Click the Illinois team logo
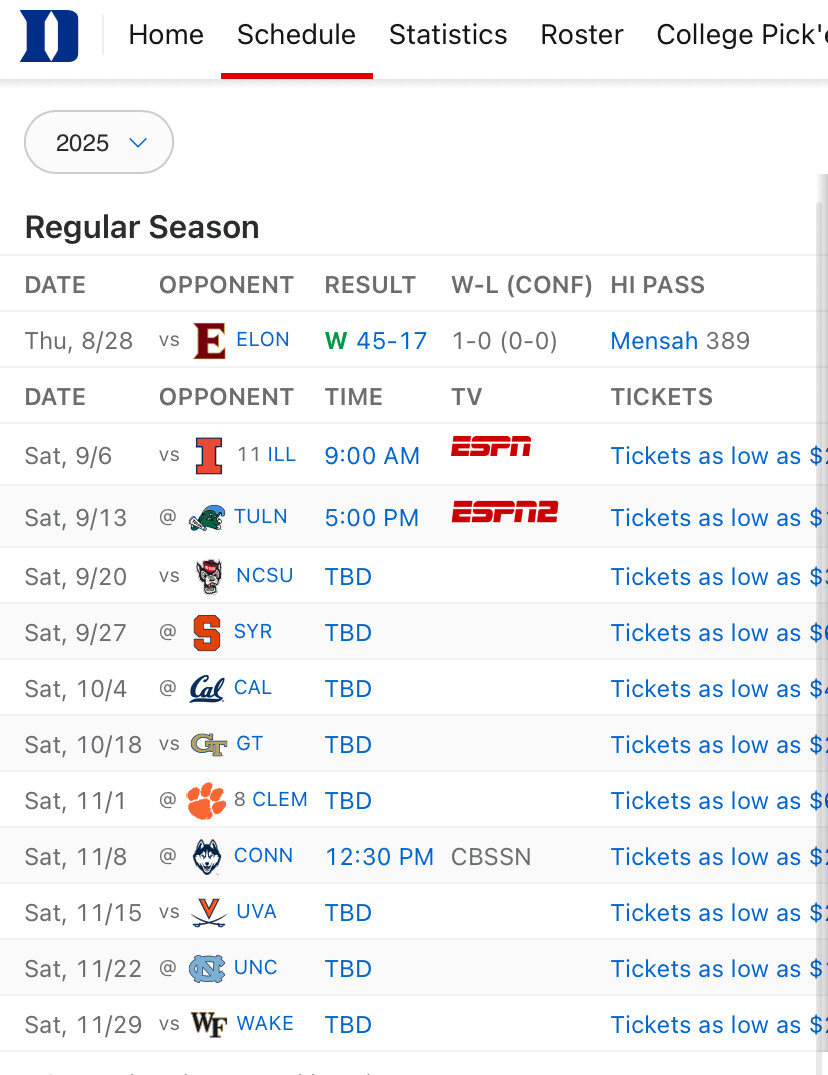Image resolution: width=828 pixels, height=1075 pixels. pyautogui.click(x=209, y=456)
